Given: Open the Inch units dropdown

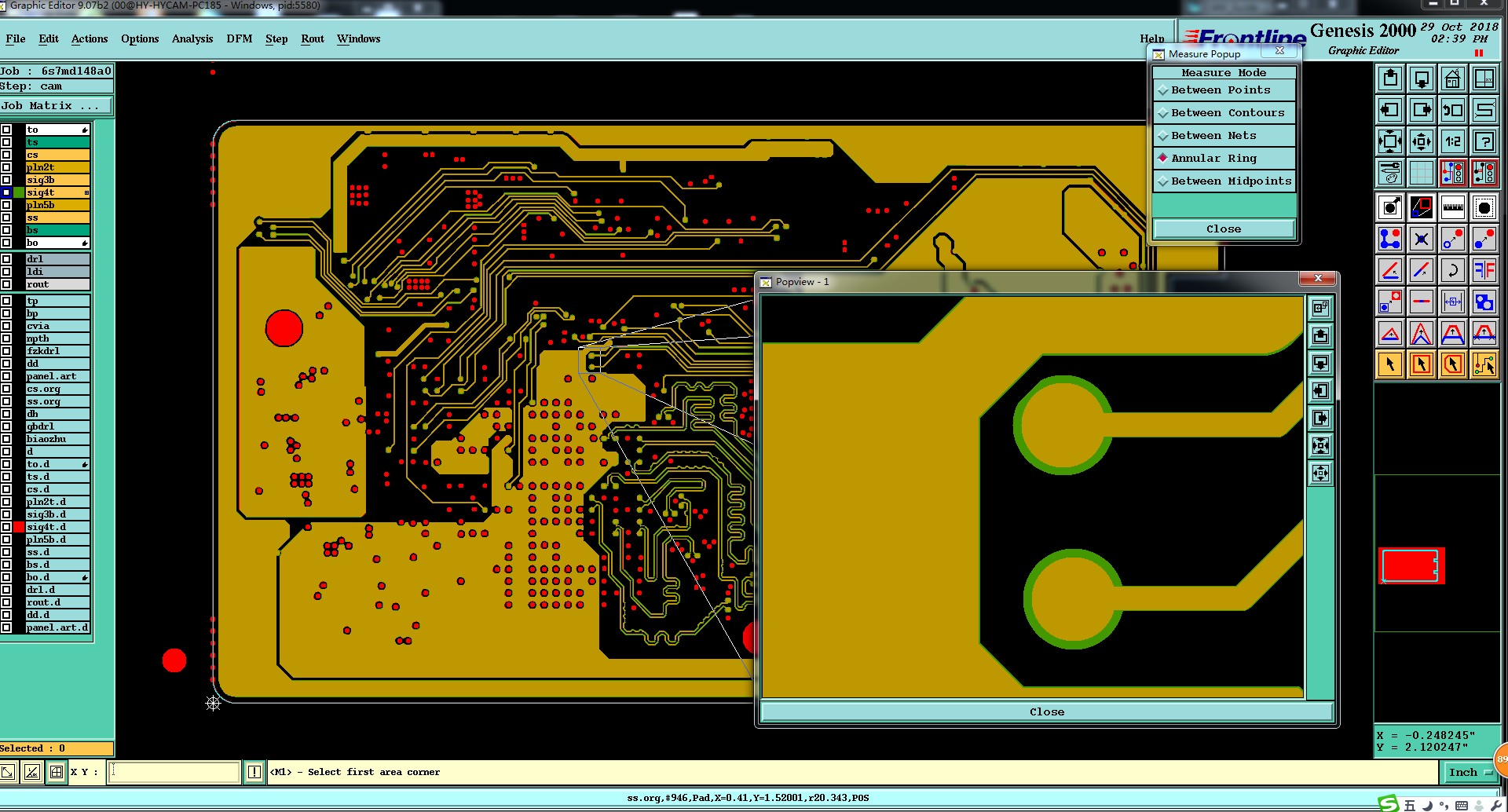Looking at the screenshot, I should pos(1469,773).
